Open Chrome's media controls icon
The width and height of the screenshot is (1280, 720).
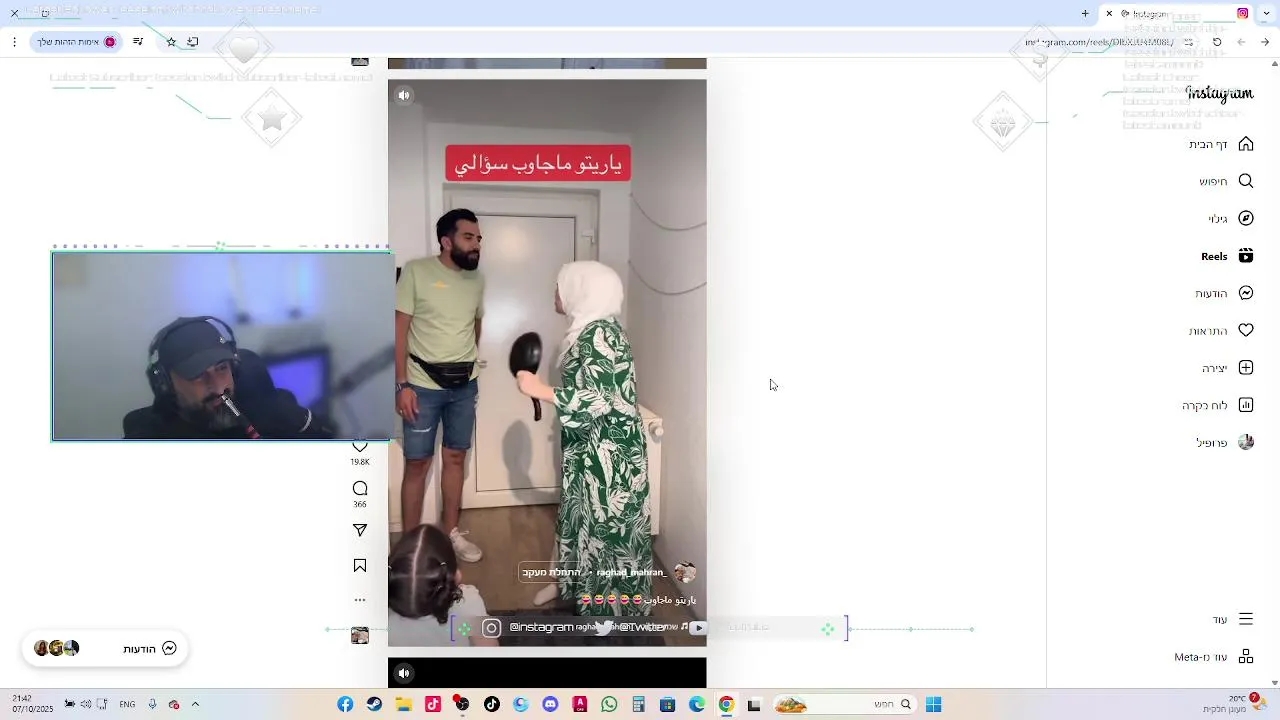coord(138,42)
